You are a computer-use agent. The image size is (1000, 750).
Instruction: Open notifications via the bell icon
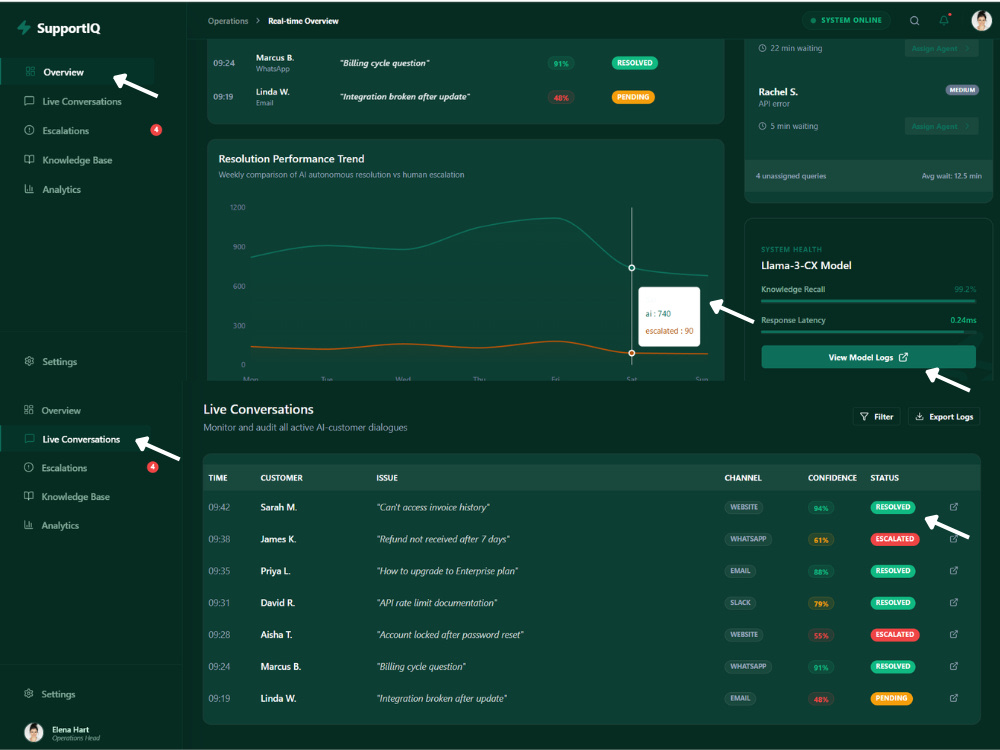tap(944, 20)
